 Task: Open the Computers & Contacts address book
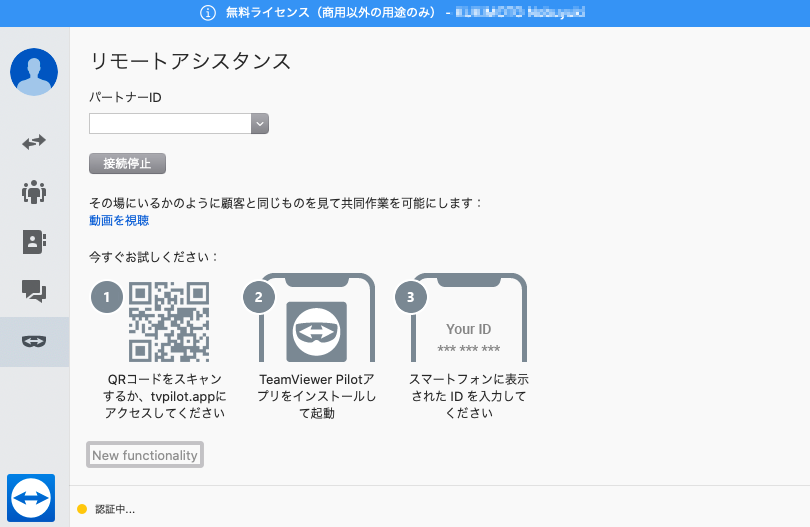click(34, 241)
